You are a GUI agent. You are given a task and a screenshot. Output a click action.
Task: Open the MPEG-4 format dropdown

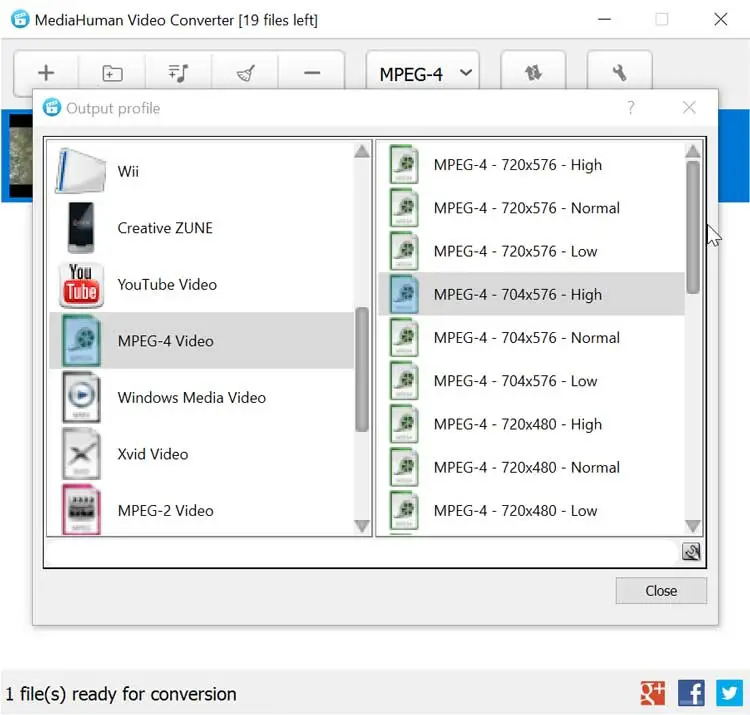coord(423,74)
